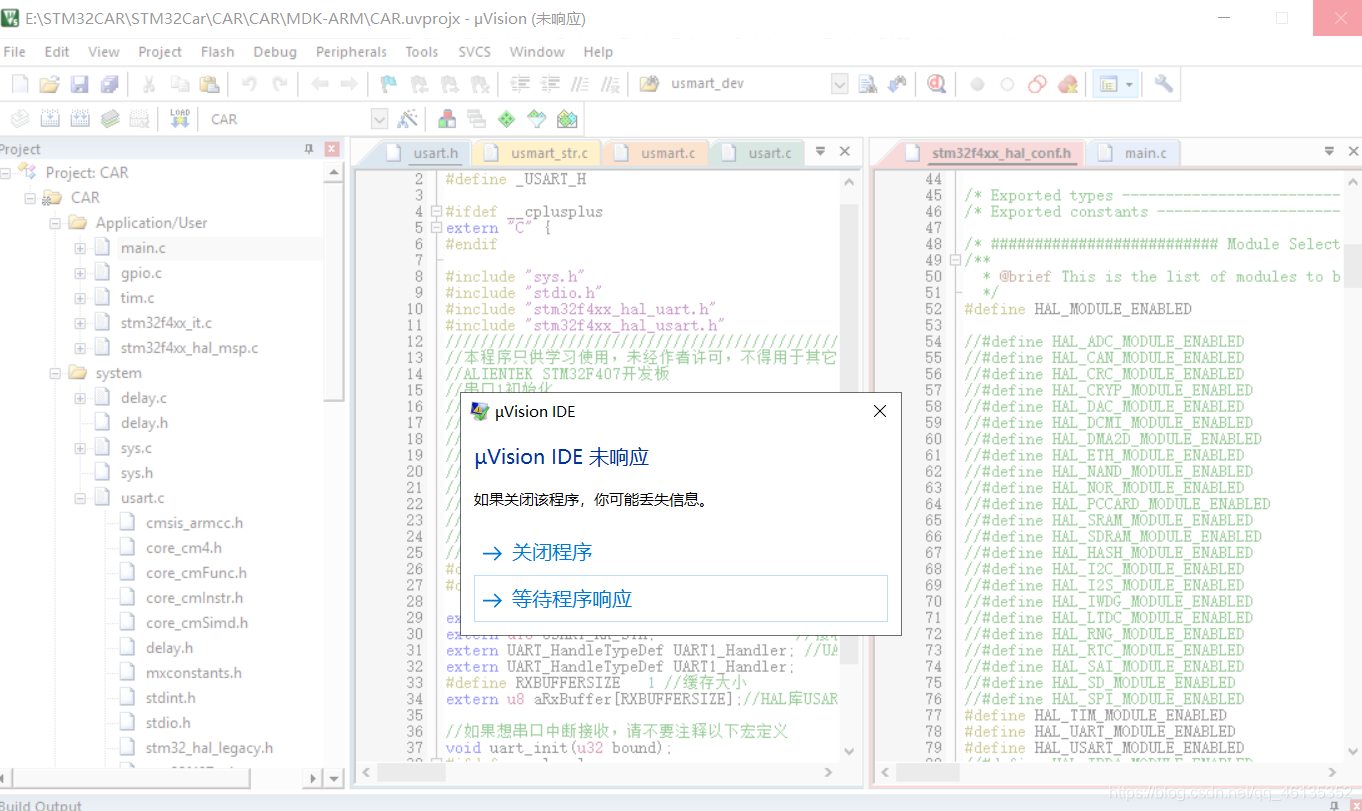Switch to the usmart.c tab

coord(657,153)
